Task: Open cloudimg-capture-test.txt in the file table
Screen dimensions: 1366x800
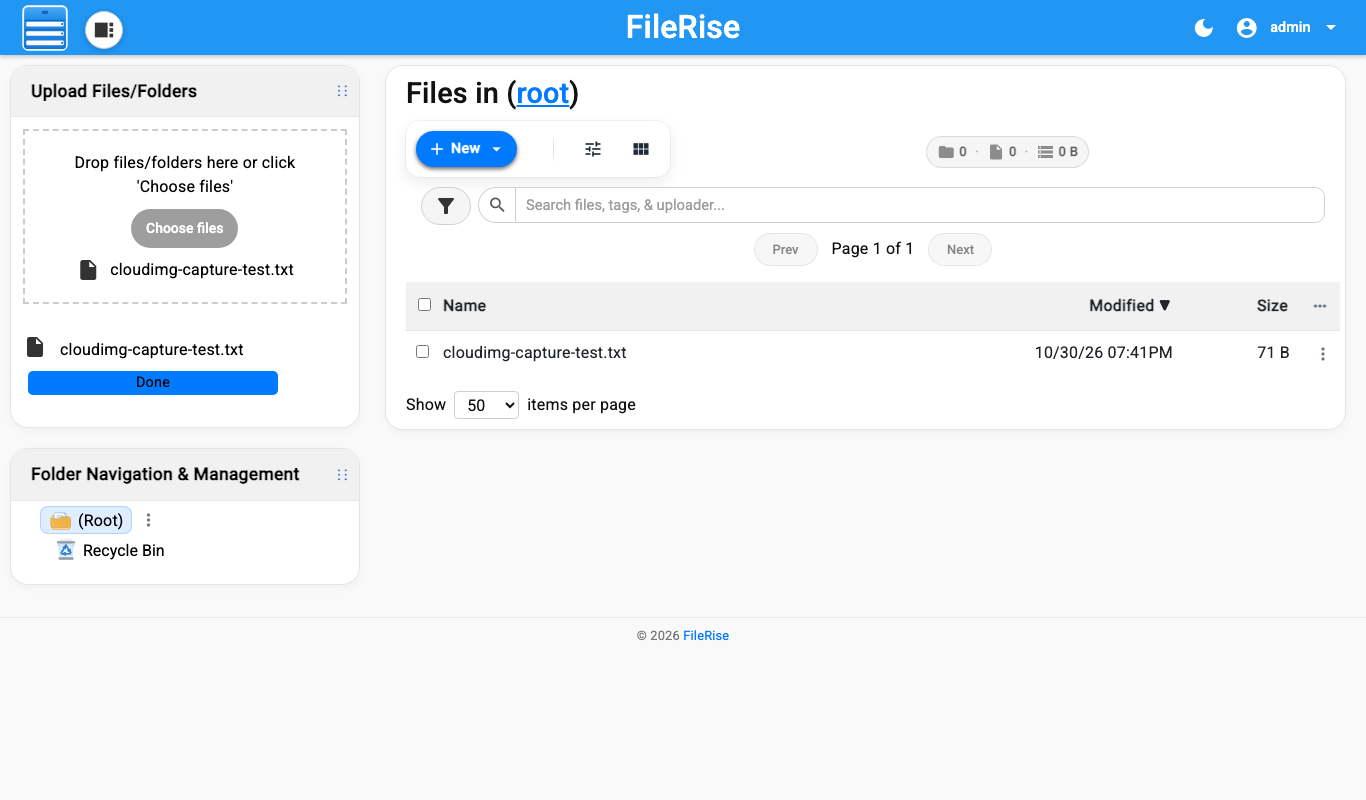Action: (535, 353)
